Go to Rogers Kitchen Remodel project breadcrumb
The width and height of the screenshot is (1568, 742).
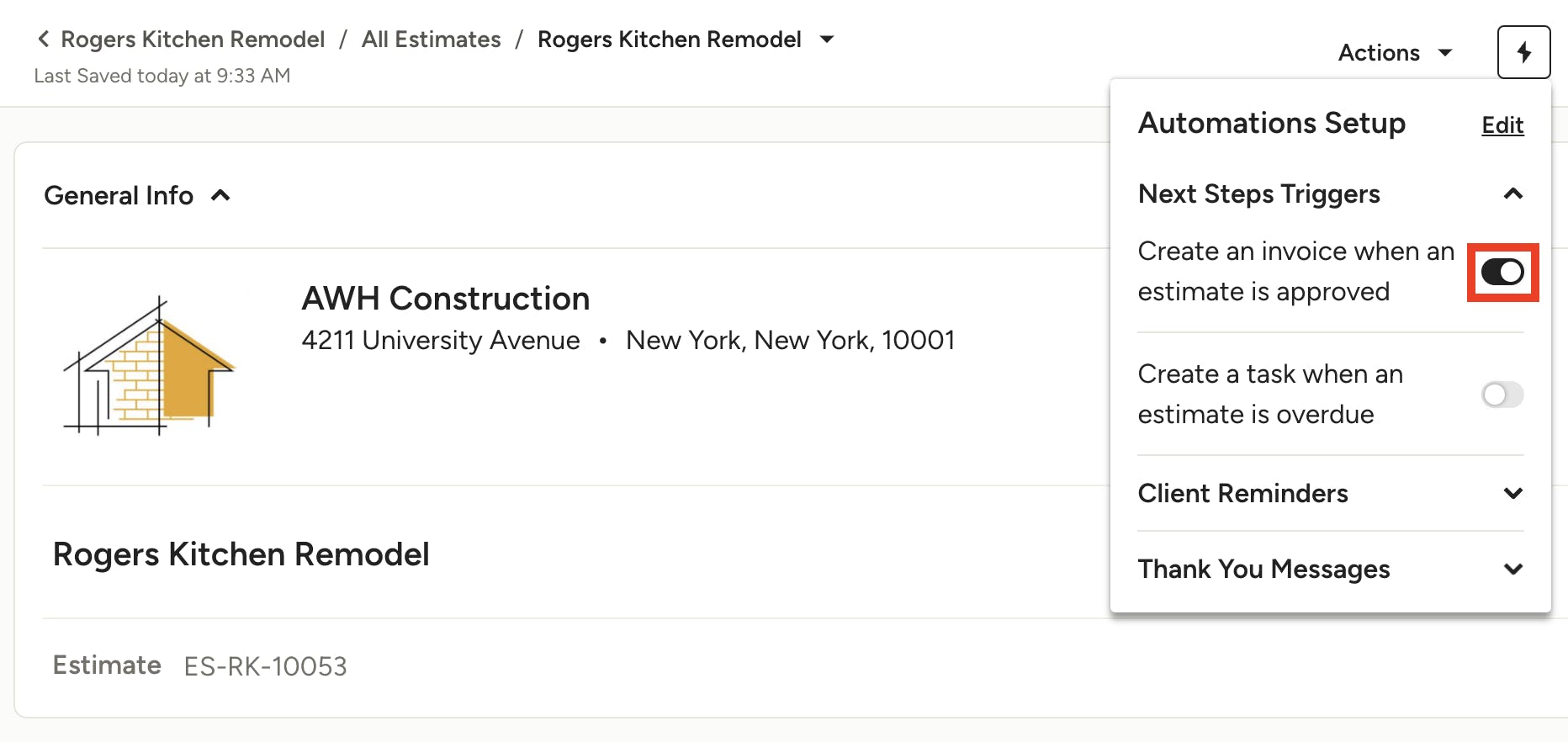(x=193, y=40)
